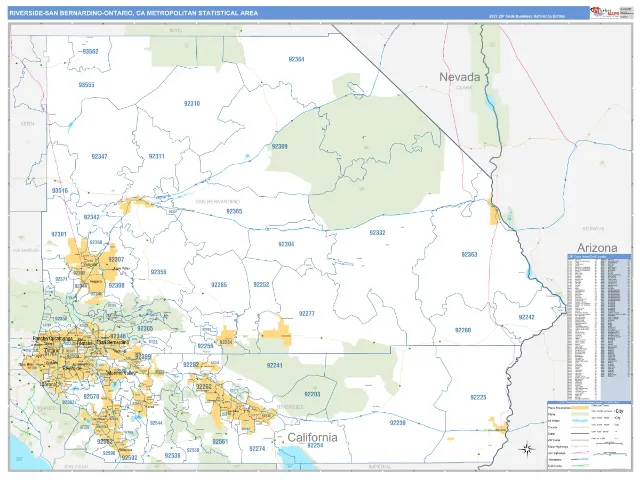Viewport: 640px width, 480px height.
Task: Click ZIP code label 92342
Action: 91,217
